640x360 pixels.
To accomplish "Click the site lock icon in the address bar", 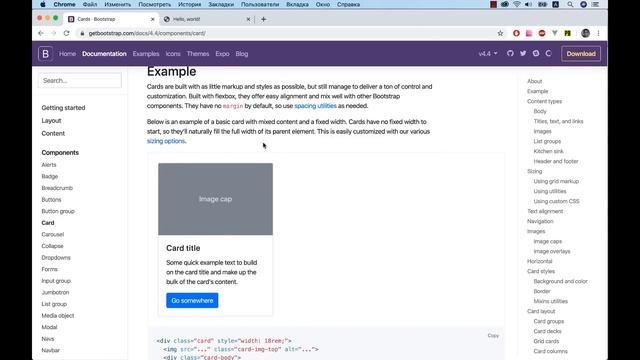I will coord(82,33).
